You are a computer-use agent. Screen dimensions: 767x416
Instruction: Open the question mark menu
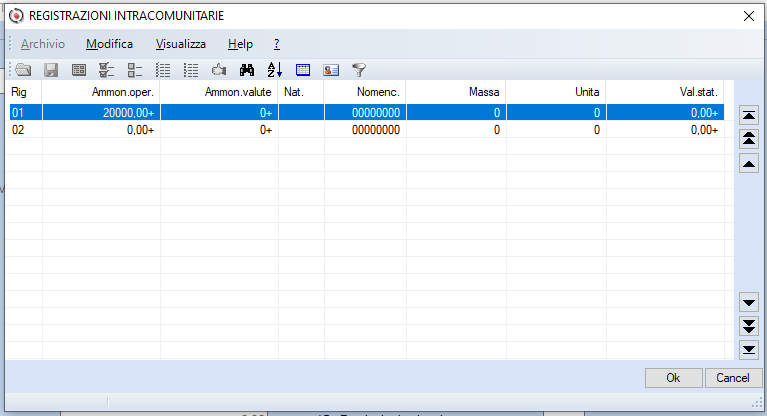[x=277, y=44]
